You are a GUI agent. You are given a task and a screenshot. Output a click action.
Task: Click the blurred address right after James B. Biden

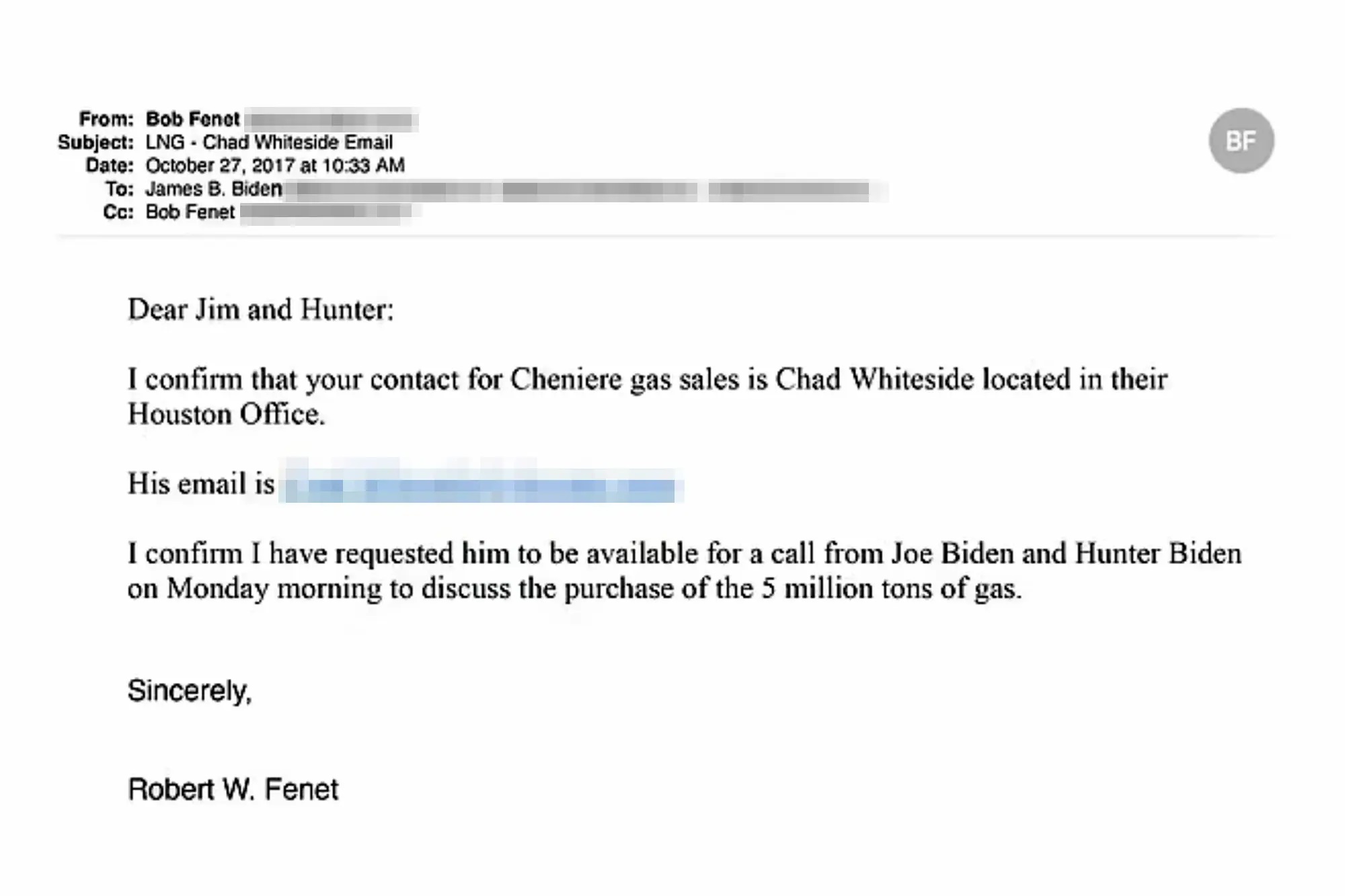[390, 191]
